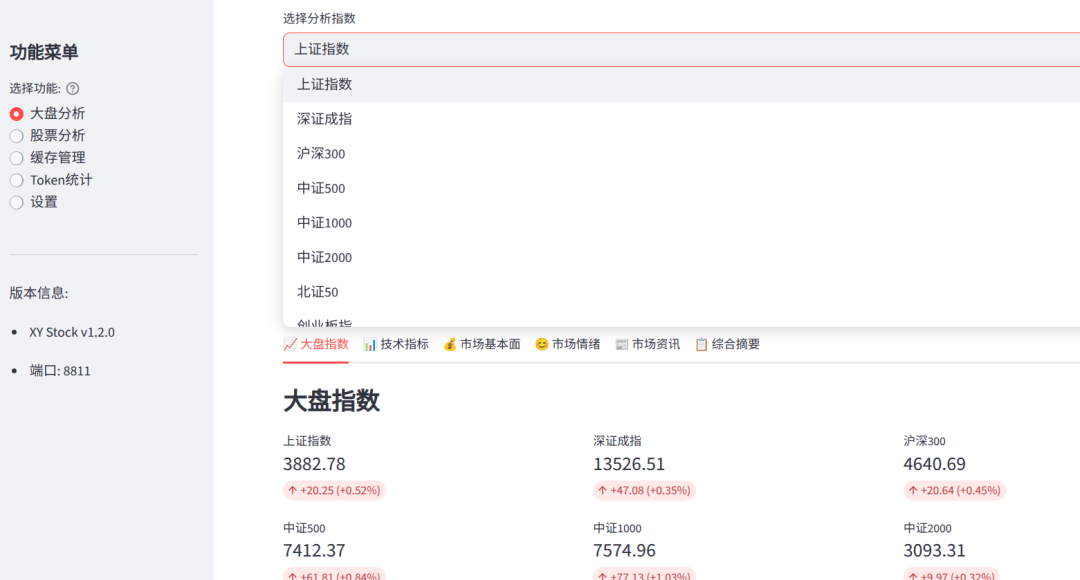
Task: Select 中证2000 in the dropdown list
Action: click(x=325, y=257)
